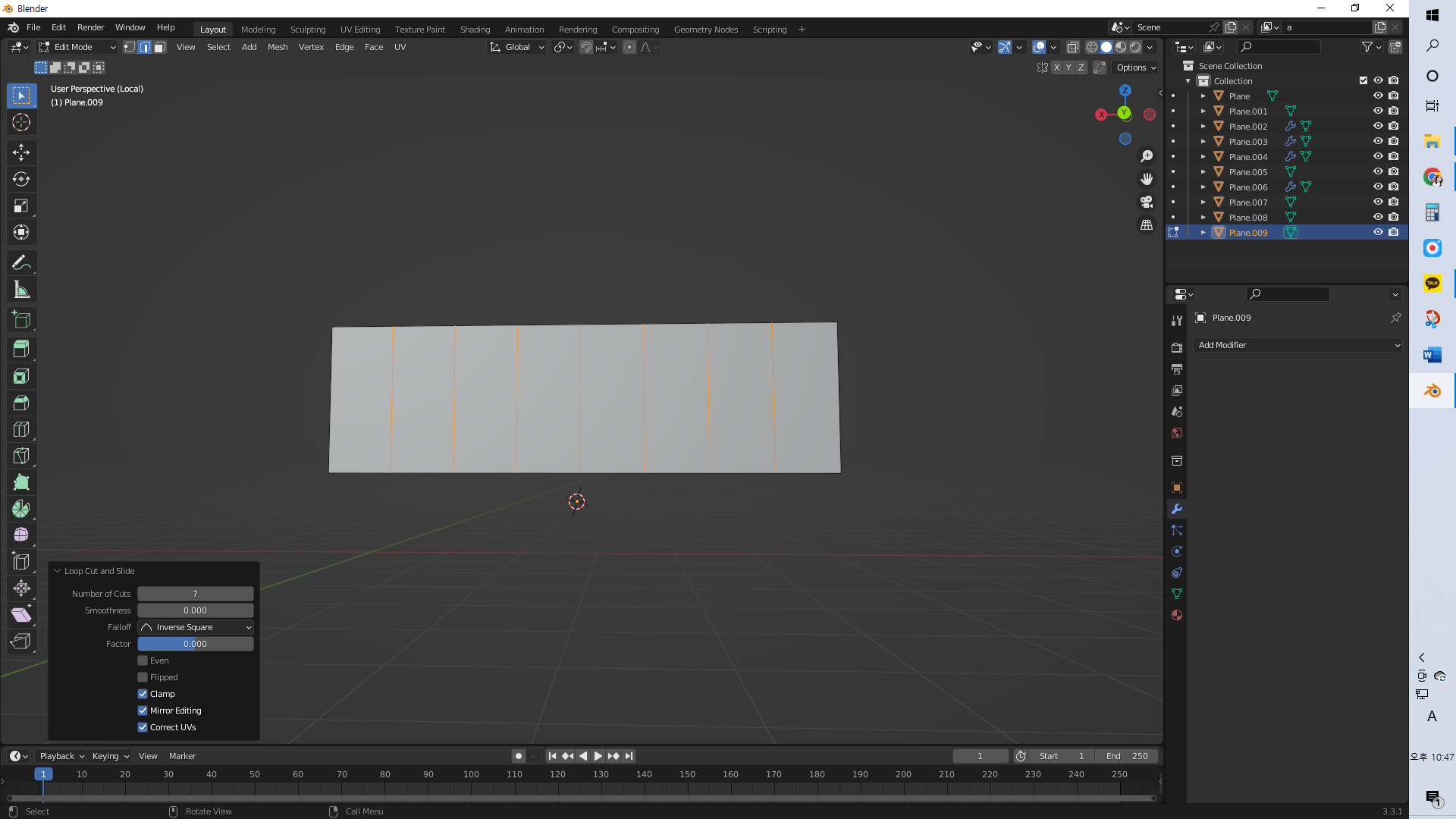Select Plane.004 in outliner
Screen dimensions: 1456x819
(1247, 157)
